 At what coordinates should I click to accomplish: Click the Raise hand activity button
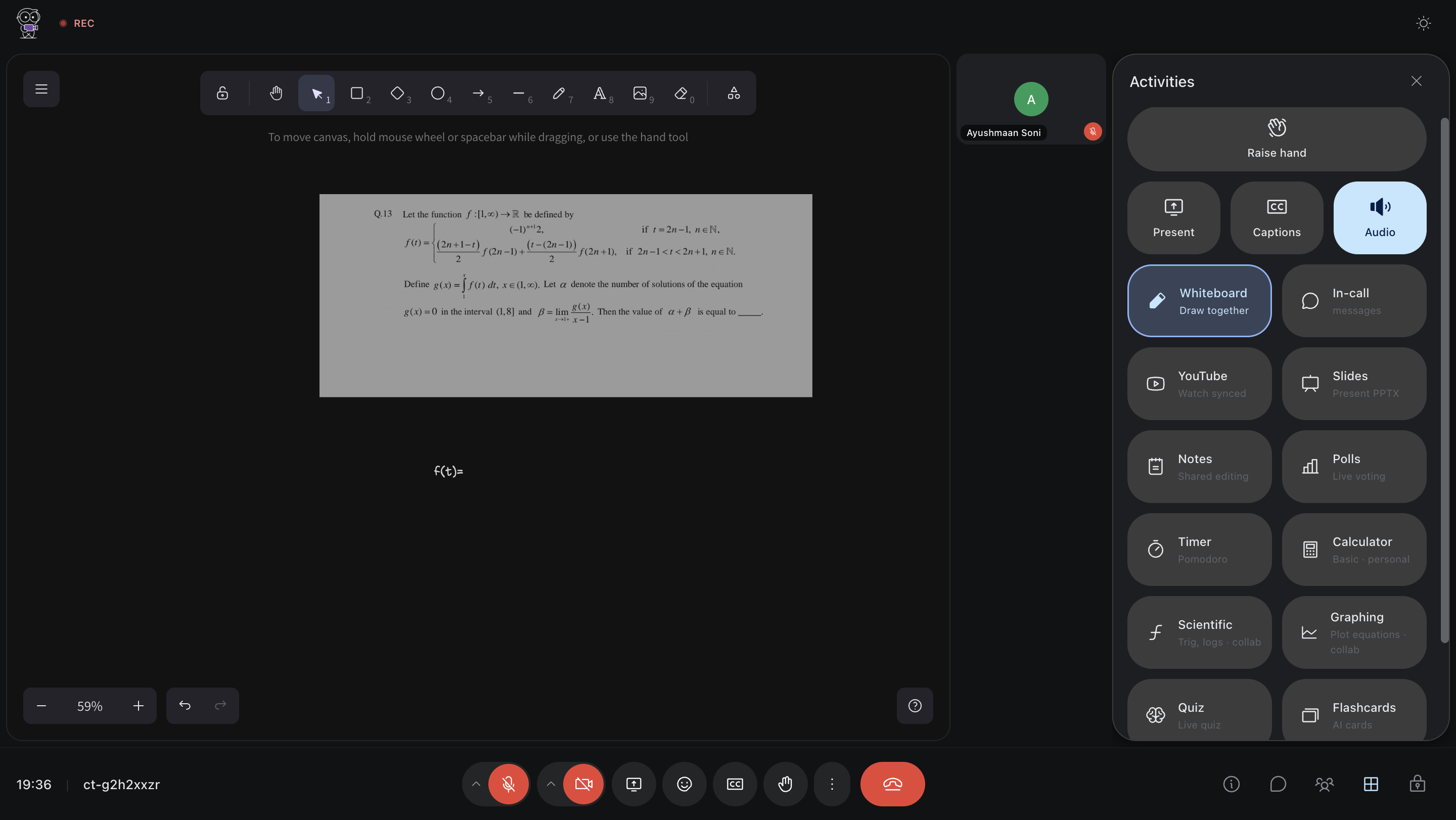coord(1277,139)
